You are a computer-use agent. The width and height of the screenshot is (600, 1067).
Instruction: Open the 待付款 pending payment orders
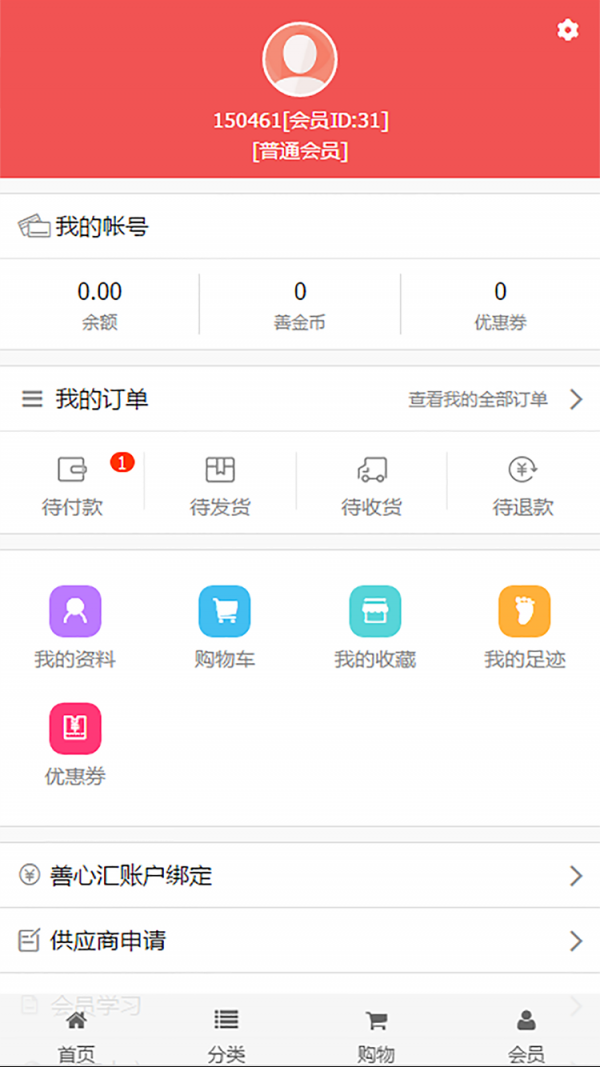[72, 484]
